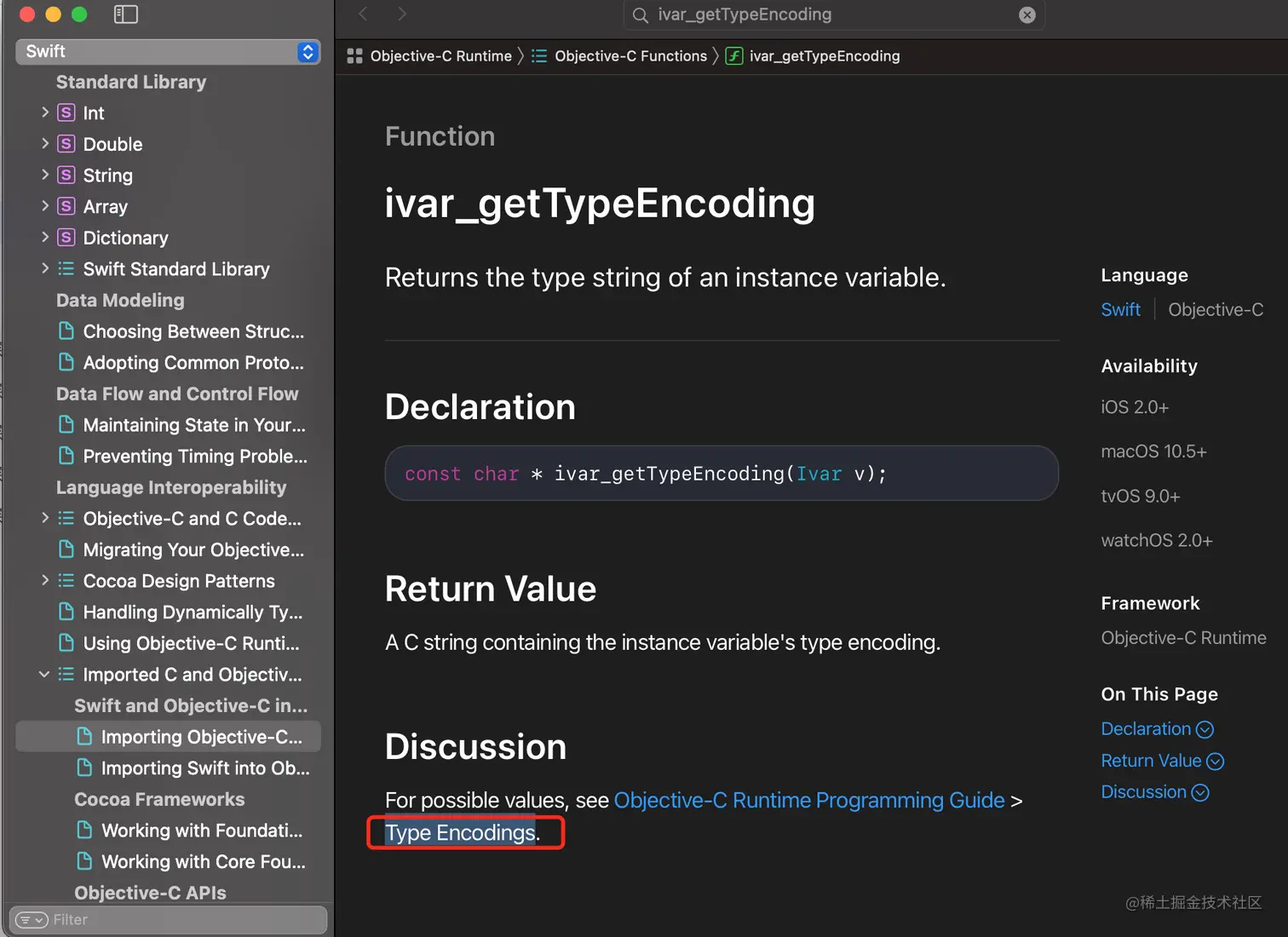Go forward with the right navigation arrow

[x=402, y=14]
